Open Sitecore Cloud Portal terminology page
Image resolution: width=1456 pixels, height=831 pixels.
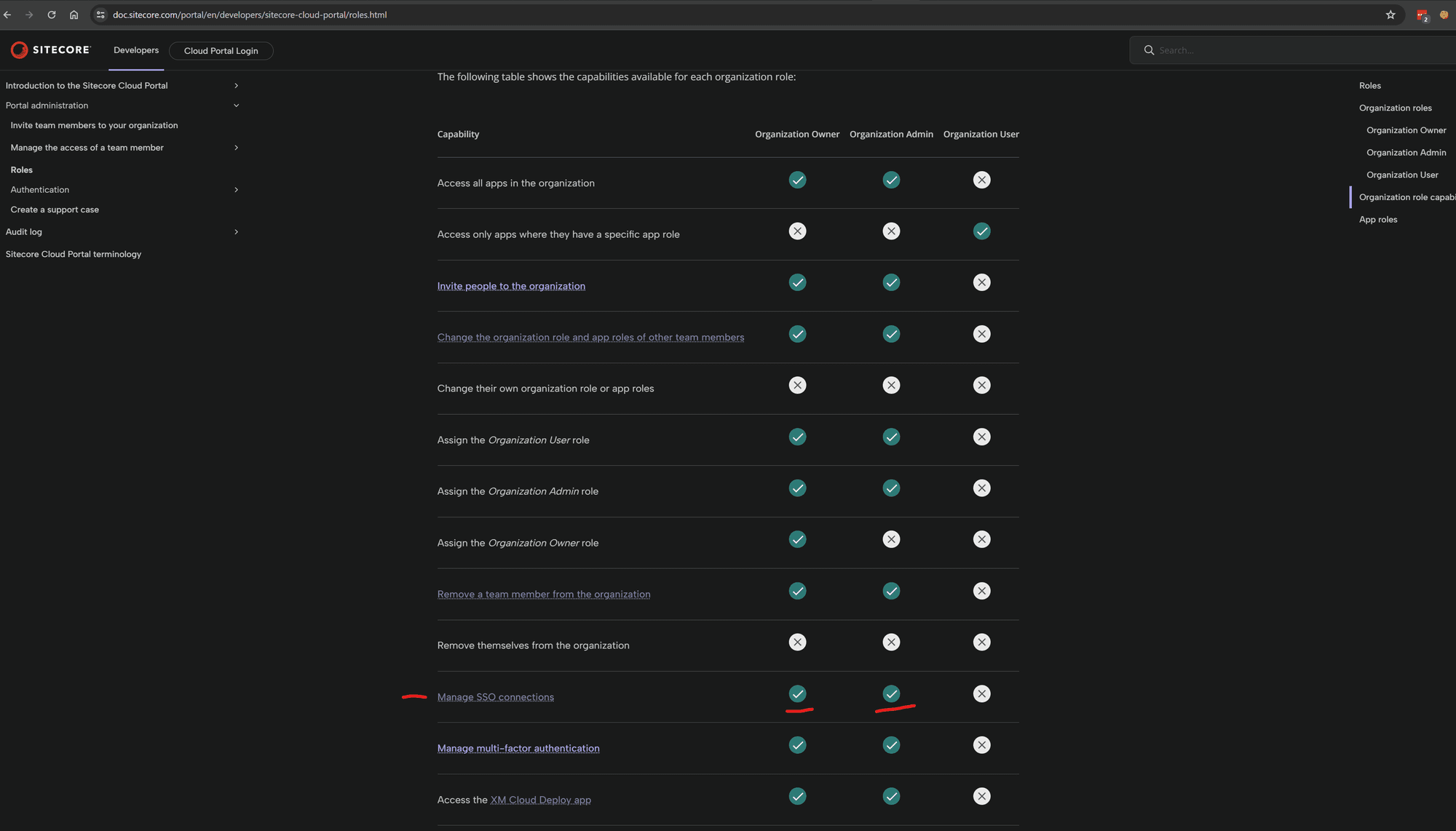pos(74,254)
